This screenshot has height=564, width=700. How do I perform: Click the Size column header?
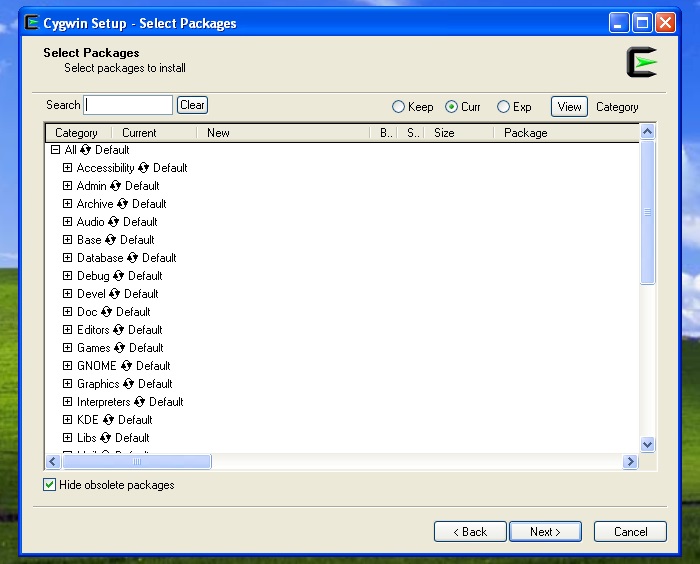coord(444,132)
